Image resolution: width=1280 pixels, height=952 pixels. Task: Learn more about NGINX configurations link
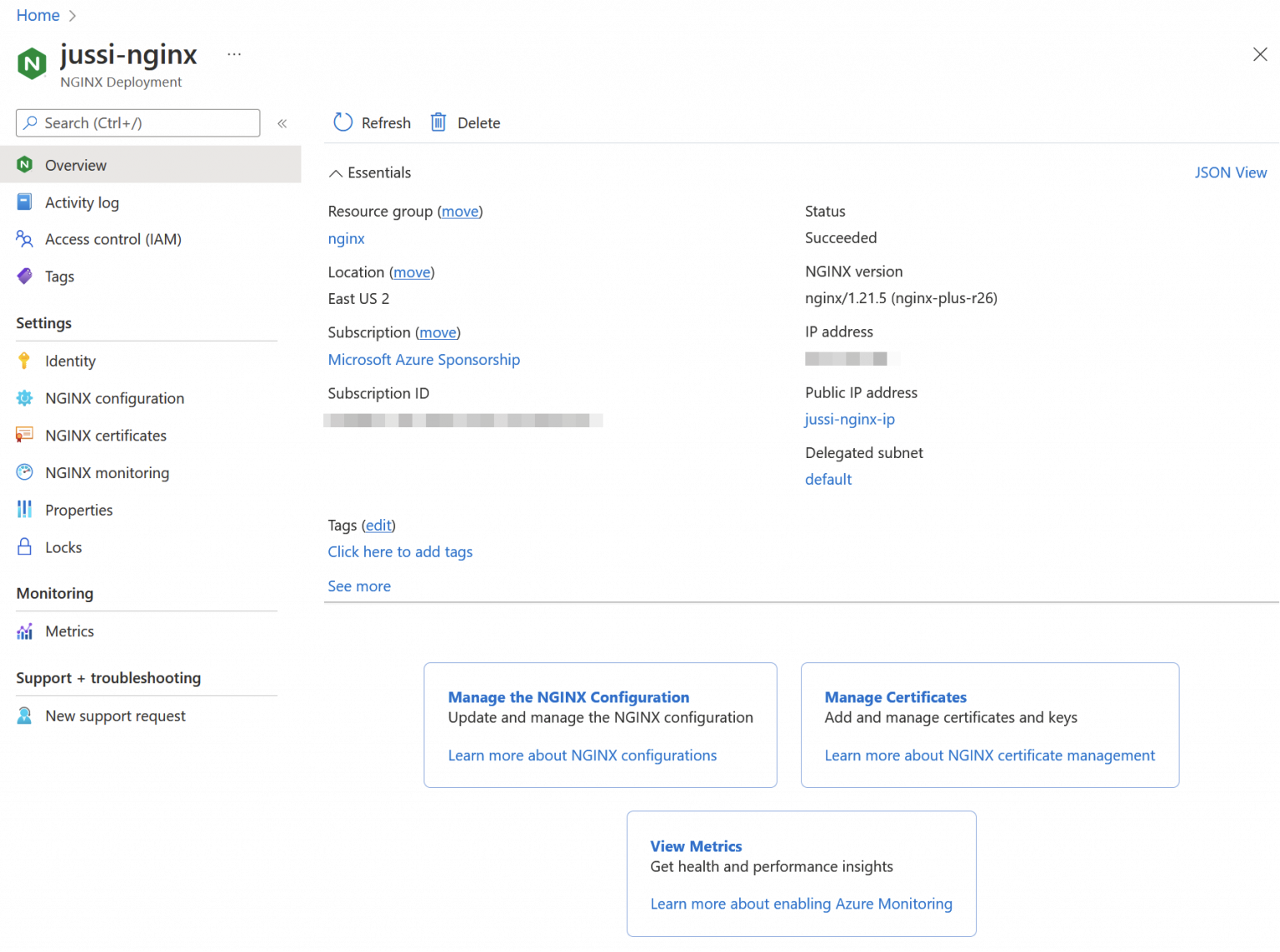[582, 755]
